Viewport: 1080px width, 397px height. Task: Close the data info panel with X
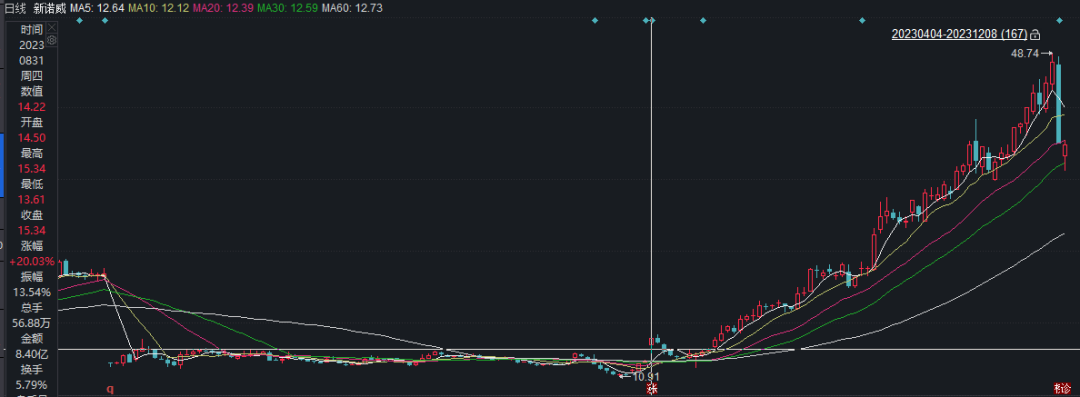click(51, 28)
